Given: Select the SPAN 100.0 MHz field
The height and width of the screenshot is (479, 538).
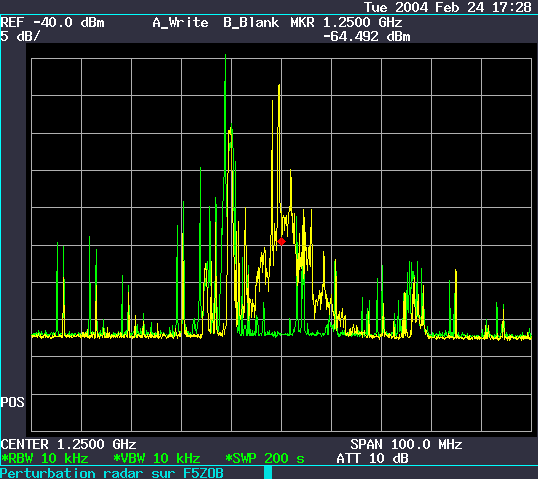Looking at the screenshot, I should [x=406, y=444].
